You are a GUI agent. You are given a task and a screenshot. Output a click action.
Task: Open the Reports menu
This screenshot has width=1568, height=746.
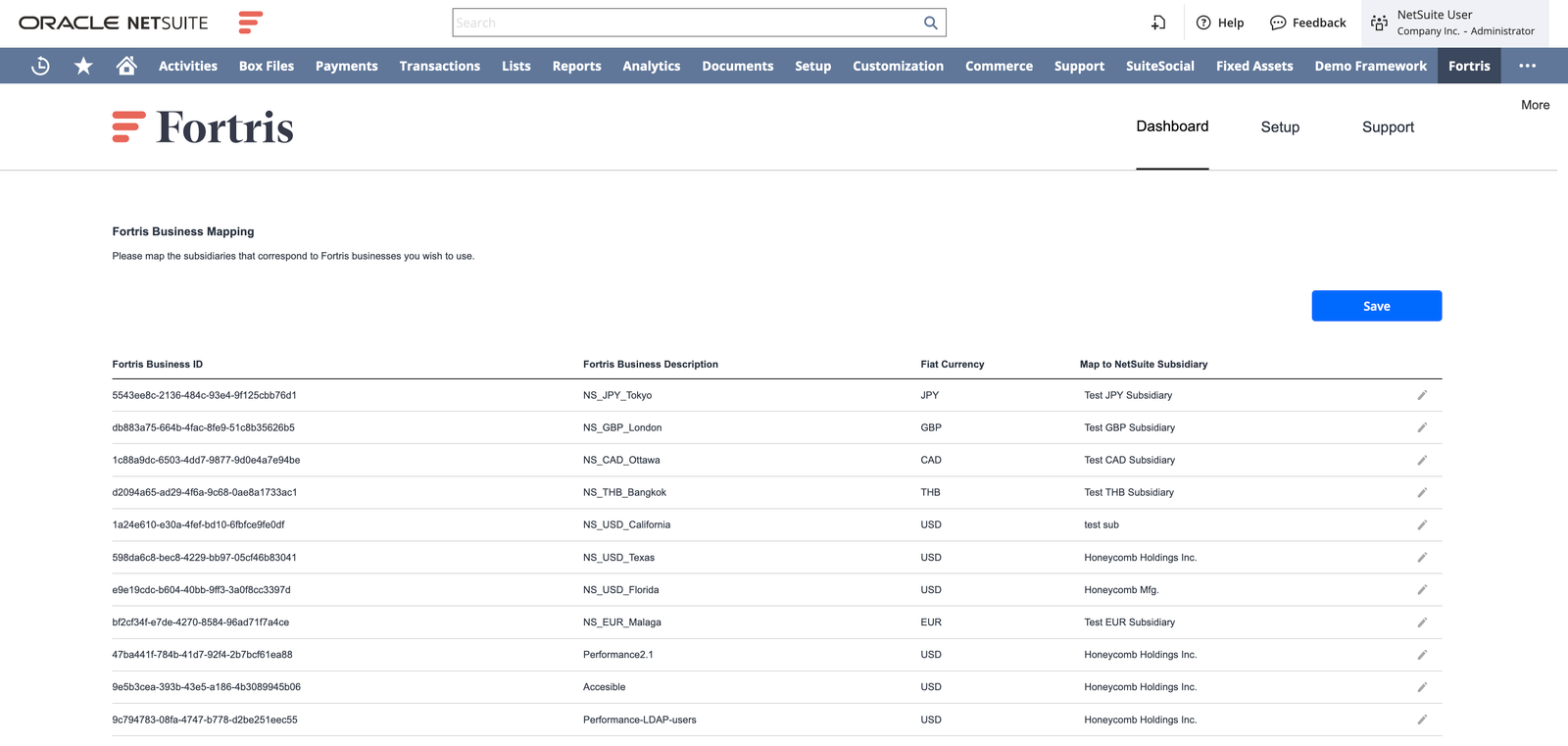[577, 66]
